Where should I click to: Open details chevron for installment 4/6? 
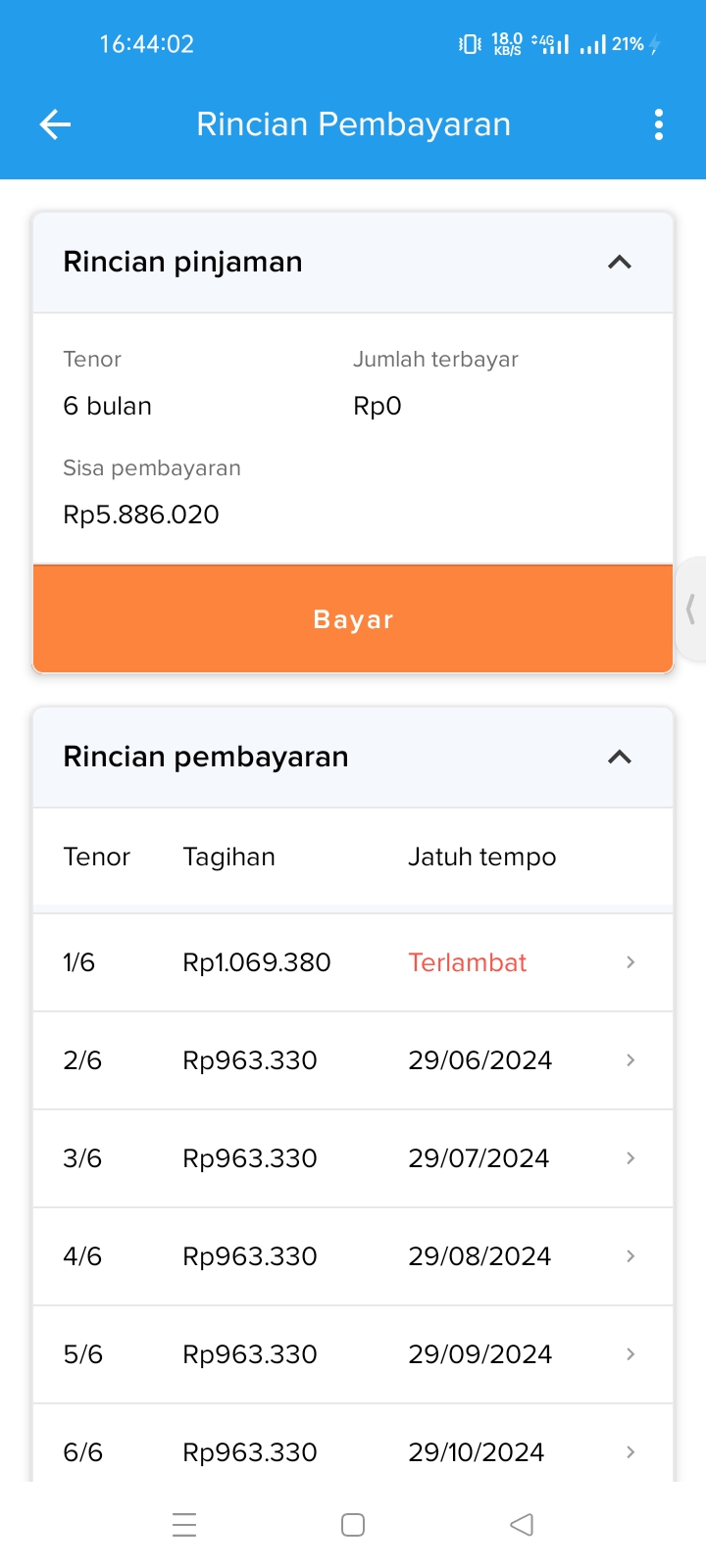(630, 1256)
